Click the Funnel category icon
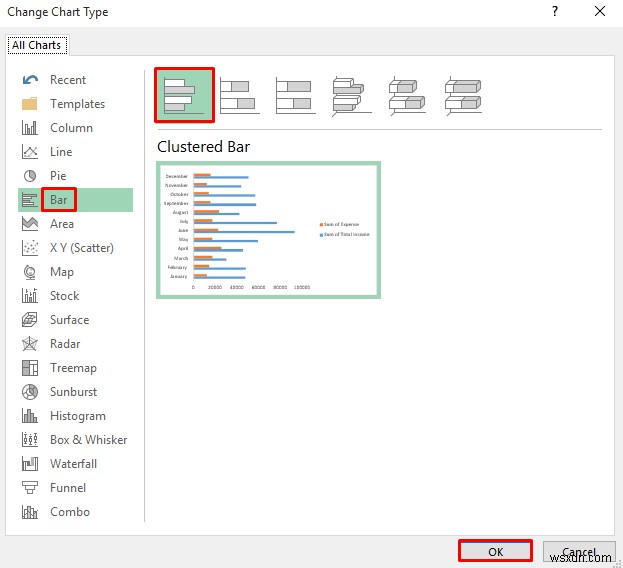The width and height of the screenshot is (623, 568). [30, 488]
